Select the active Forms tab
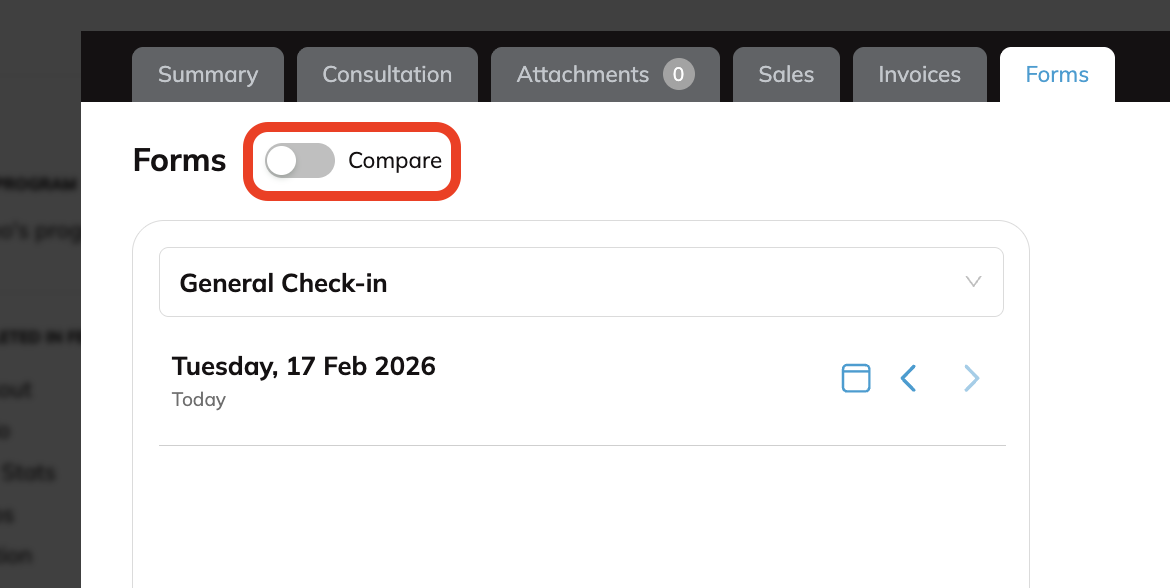 pyautogui.click(x=1057, y=74)
